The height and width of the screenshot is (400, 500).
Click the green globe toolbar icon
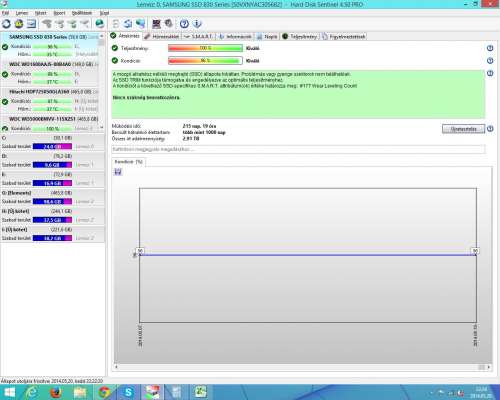coord(99,24)
